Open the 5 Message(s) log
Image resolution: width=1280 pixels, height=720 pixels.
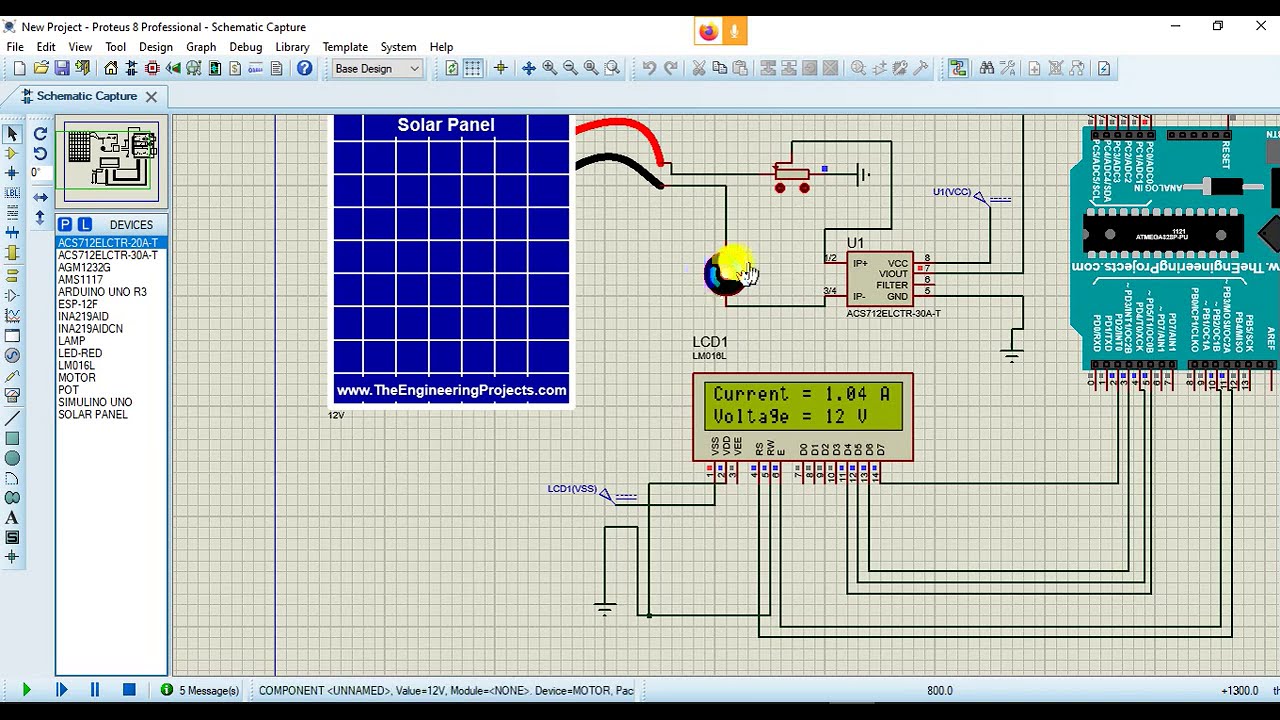click(200, 690)
